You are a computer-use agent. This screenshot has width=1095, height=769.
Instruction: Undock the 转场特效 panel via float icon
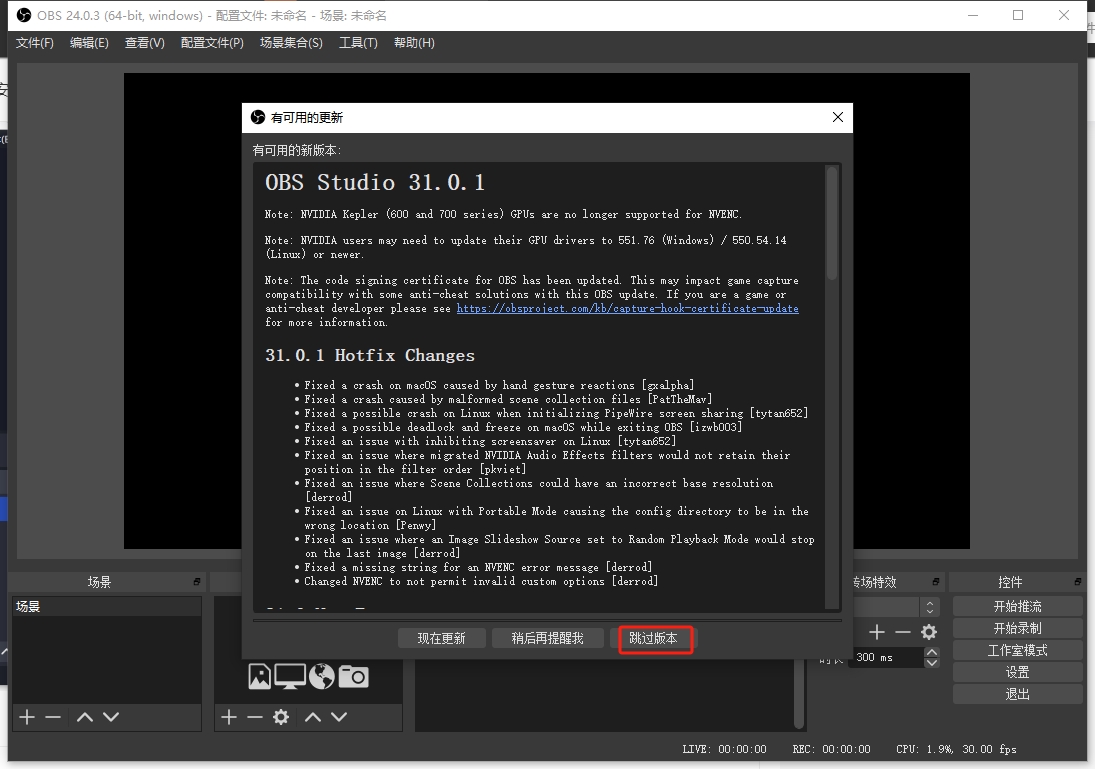[x=936, y=582]
